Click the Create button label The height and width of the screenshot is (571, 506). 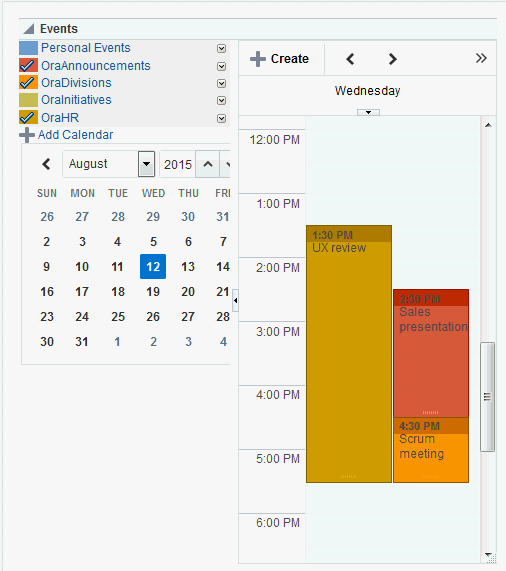click(x=289, y=59)
